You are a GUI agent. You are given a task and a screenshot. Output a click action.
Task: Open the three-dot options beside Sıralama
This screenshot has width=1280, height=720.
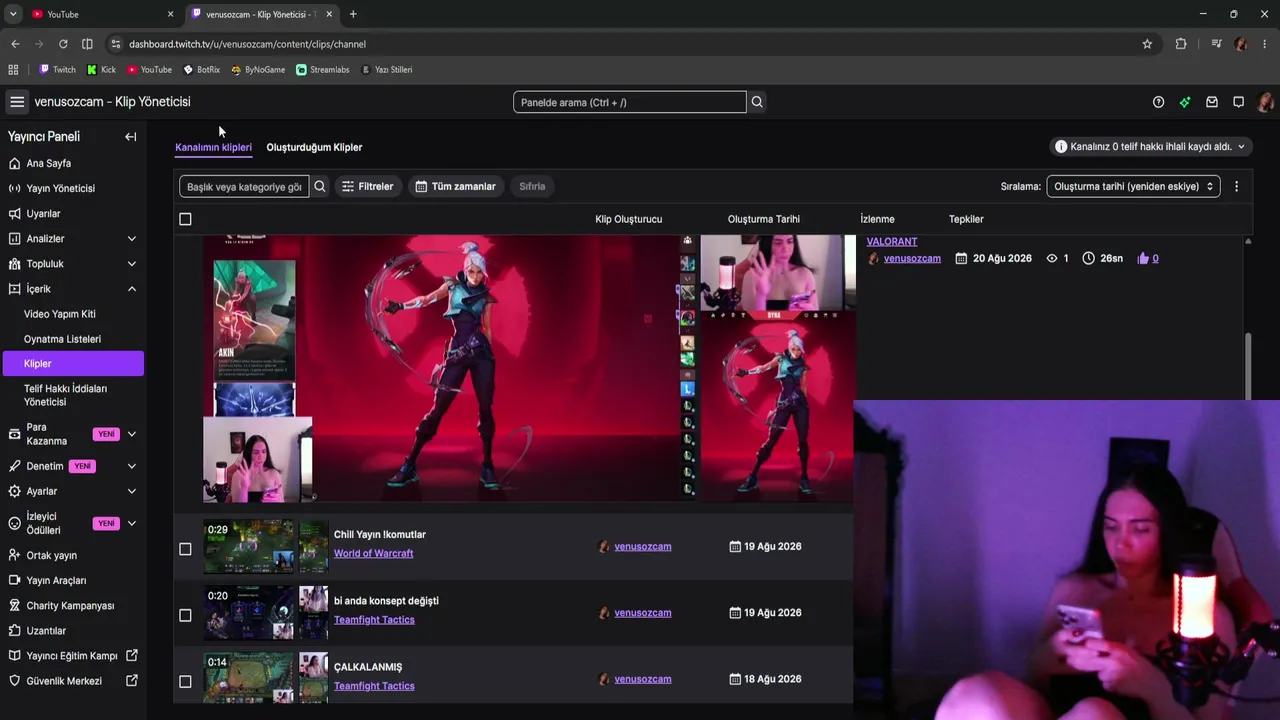coord(1236,186)
